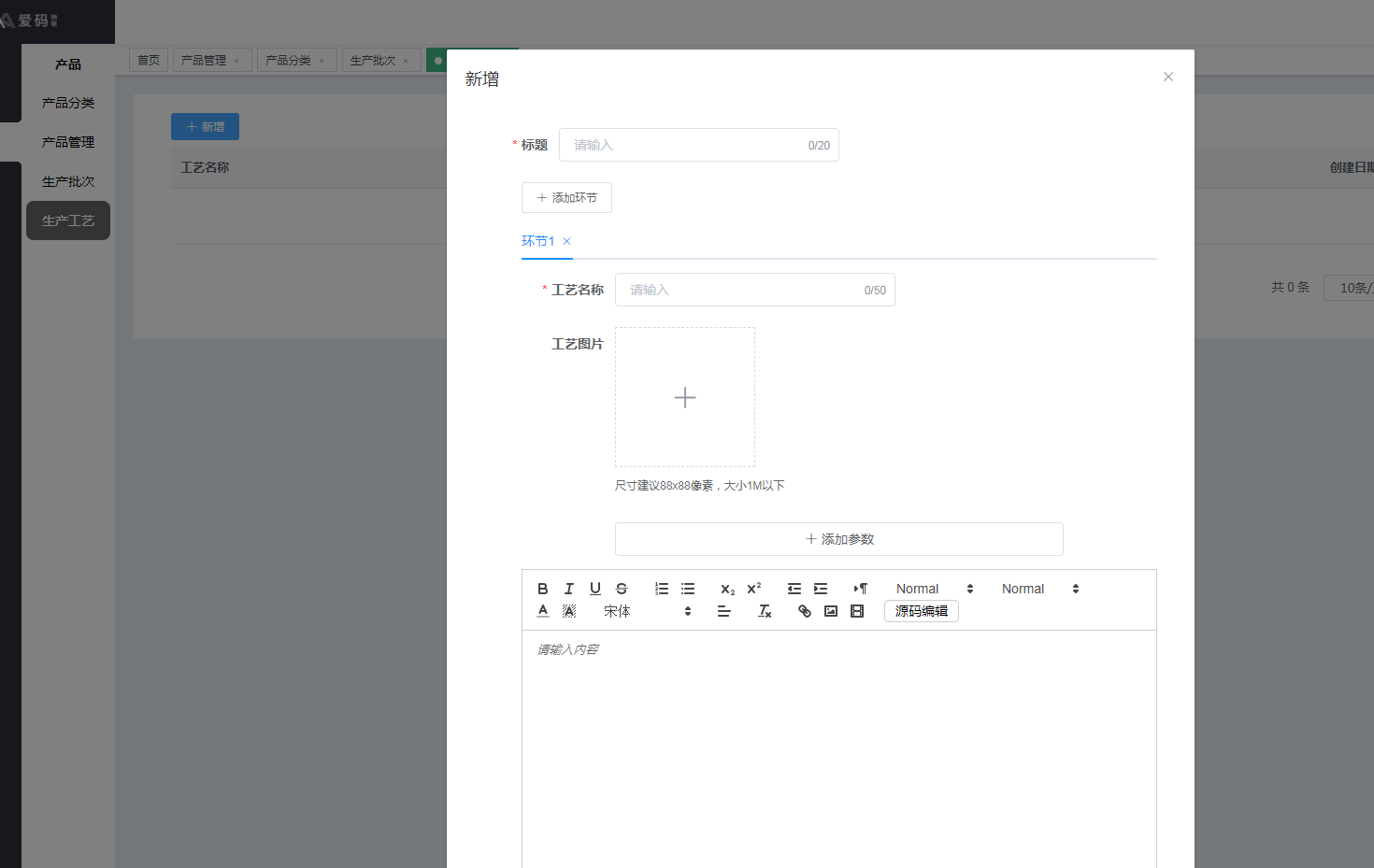Switch to the 首页 tab
1374x868 pixels.
coord(149,60)
